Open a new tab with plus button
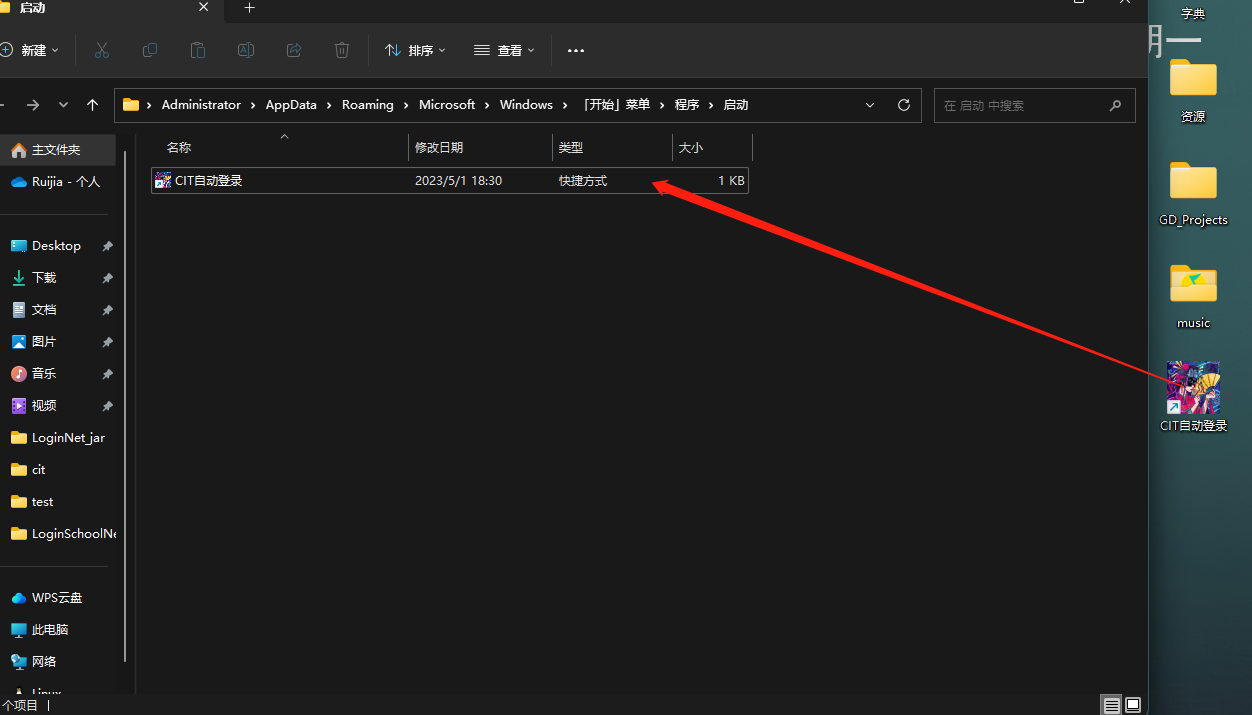 click(x=250, y=8)
